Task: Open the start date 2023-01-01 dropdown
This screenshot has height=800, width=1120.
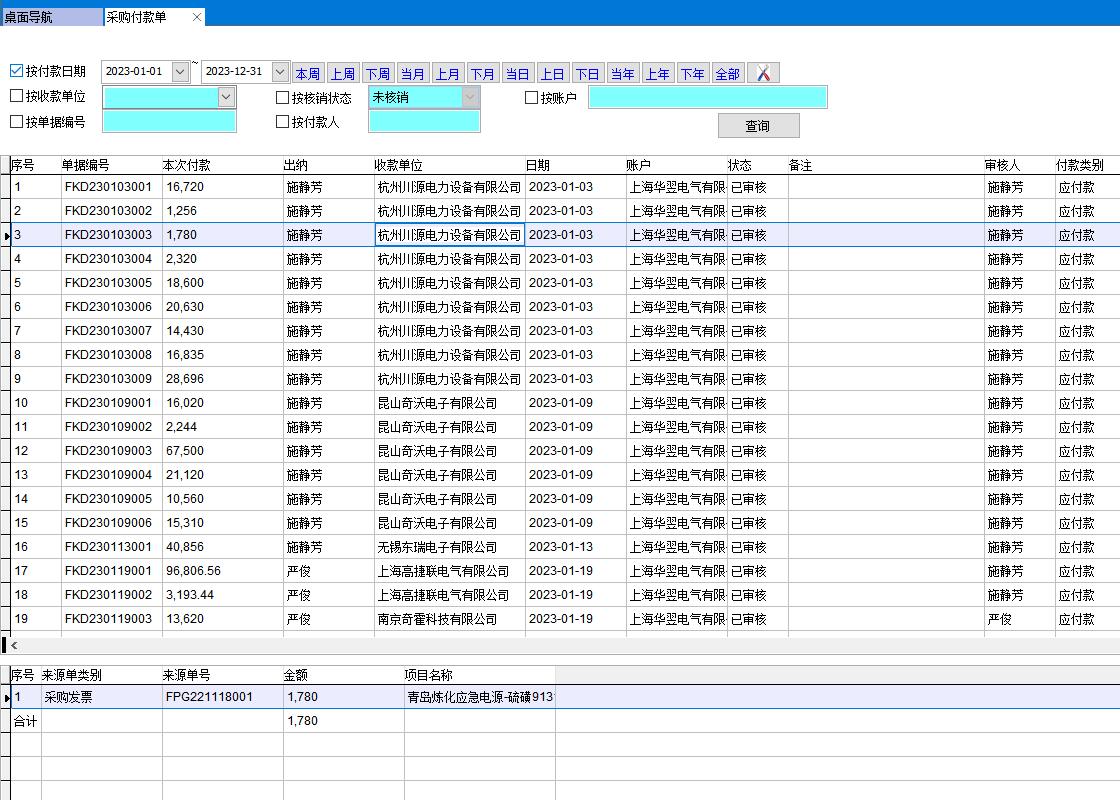Action: 180,72
